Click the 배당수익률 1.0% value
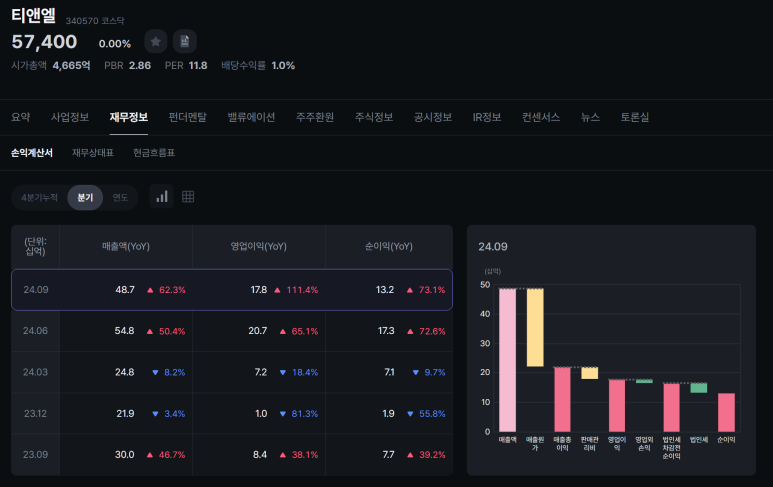Viewport: 773px width, 487px height. click(x=283, y=66)
